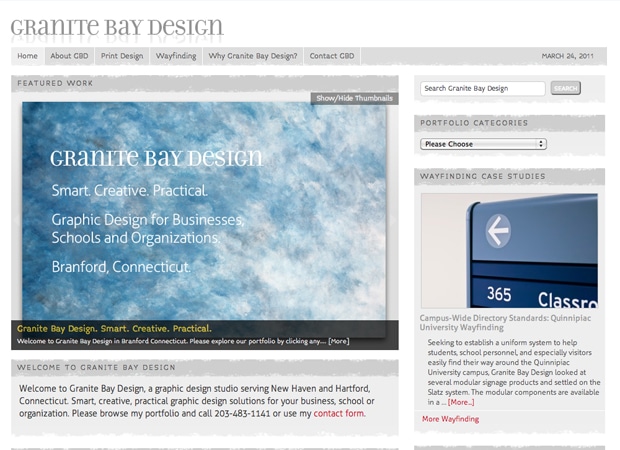The height and width of the screenshot is (450, 620).
Task: Click [More...] in the Quinnipiac excerpt
Action: tap(461, 402)
